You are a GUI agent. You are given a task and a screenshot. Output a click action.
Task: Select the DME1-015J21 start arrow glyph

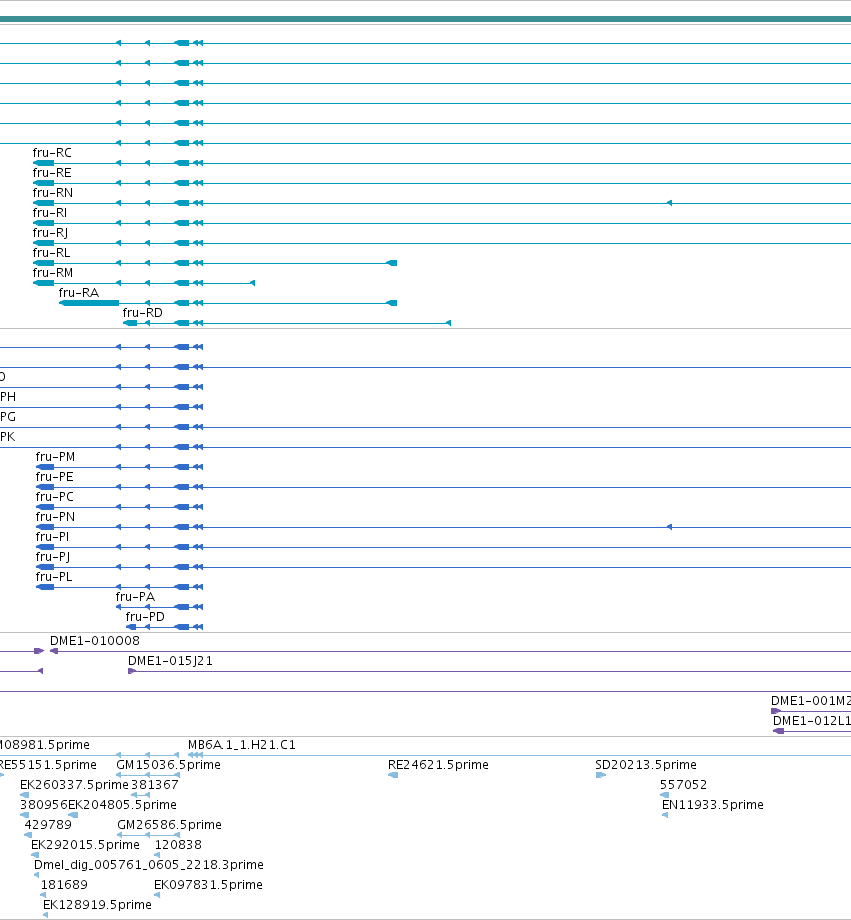132,671
